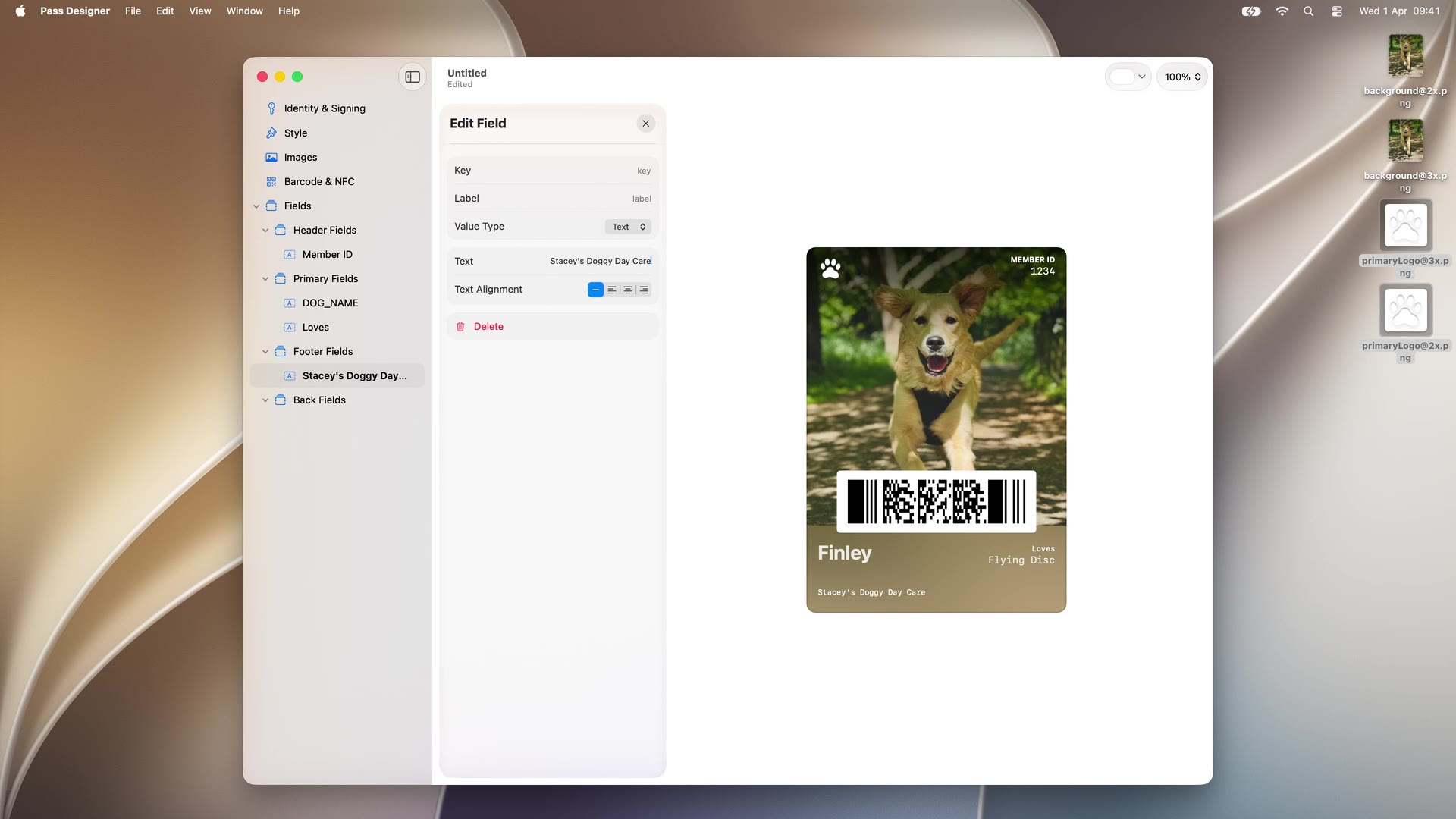The image size is (1456, 819).
Task: Open the Style section
Action: 337,133
